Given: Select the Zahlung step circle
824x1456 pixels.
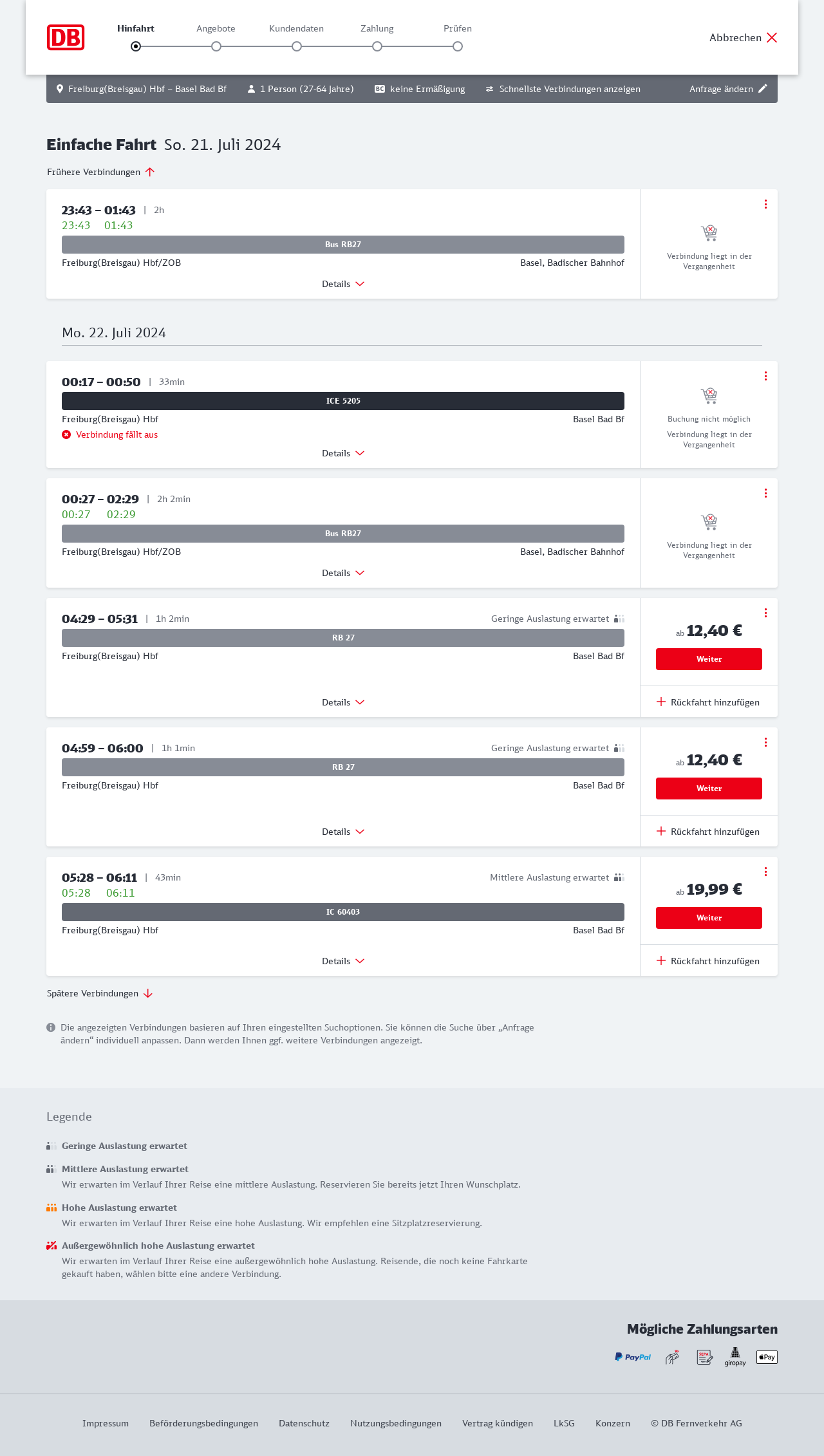Looking at the screenshot, I should 377,46.
